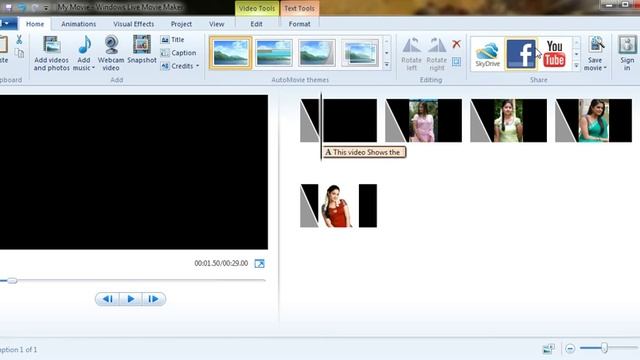The width and height of the screenshot is (640, 360).
Task: Cut selection with scissors icon
Action: (x=19, y=40)
